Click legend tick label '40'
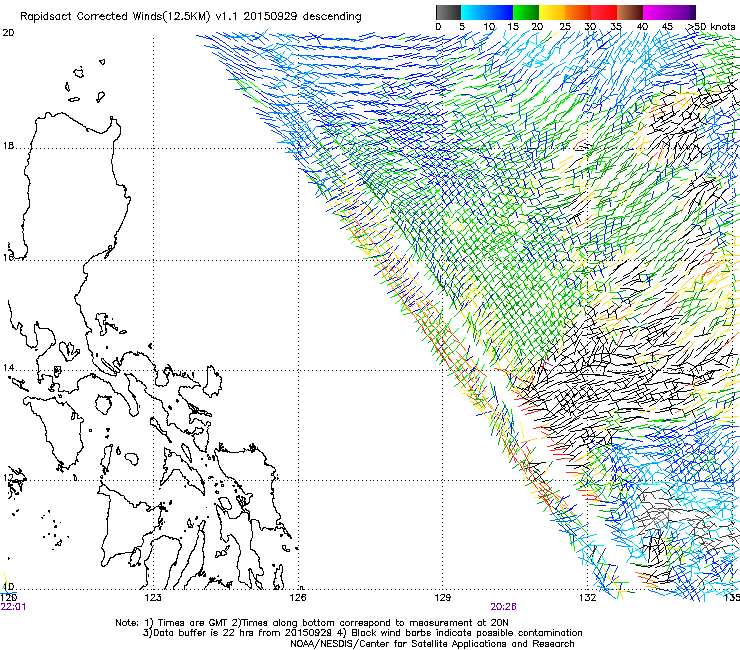 642,27
